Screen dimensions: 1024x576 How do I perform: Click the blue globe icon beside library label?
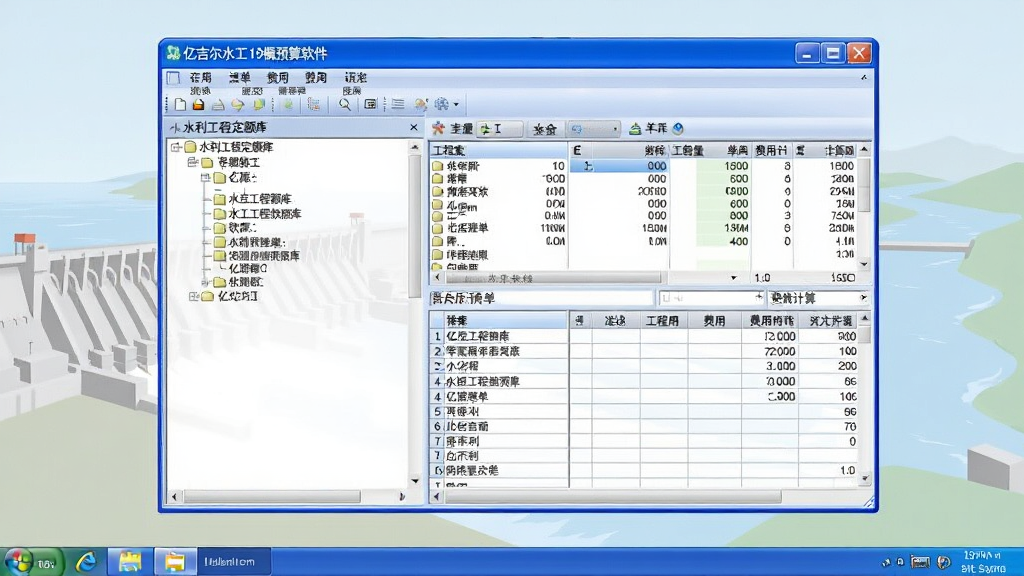click(x=678, y=129)
